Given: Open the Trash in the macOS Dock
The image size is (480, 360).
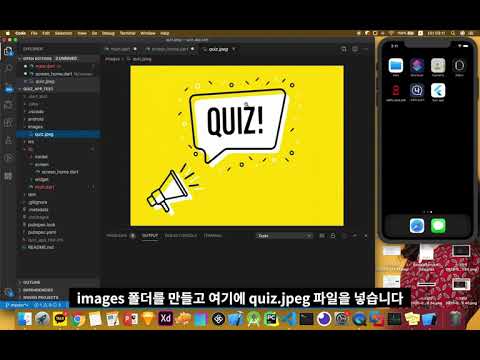Looking at the screenshot, I should click(x=455, y=319).
